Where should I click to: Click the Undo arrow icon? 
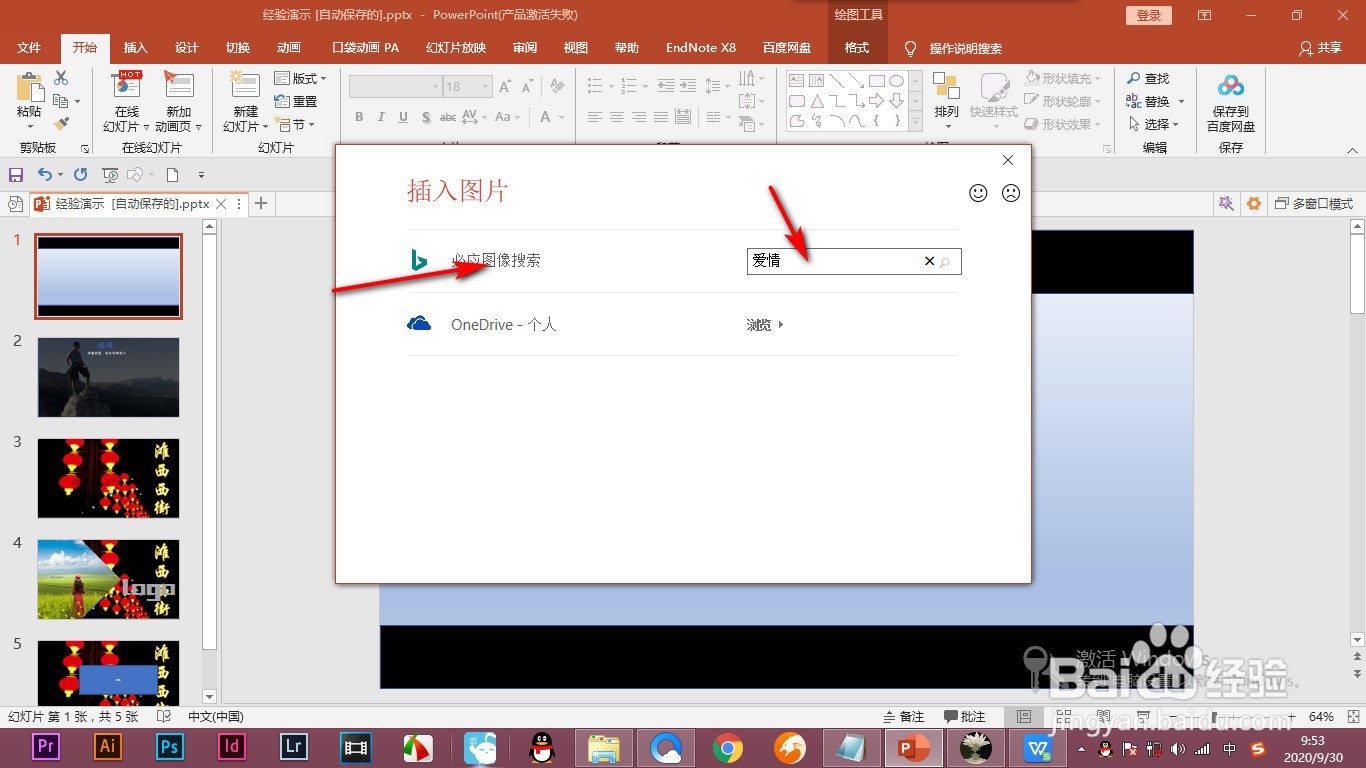coord(44,175)
